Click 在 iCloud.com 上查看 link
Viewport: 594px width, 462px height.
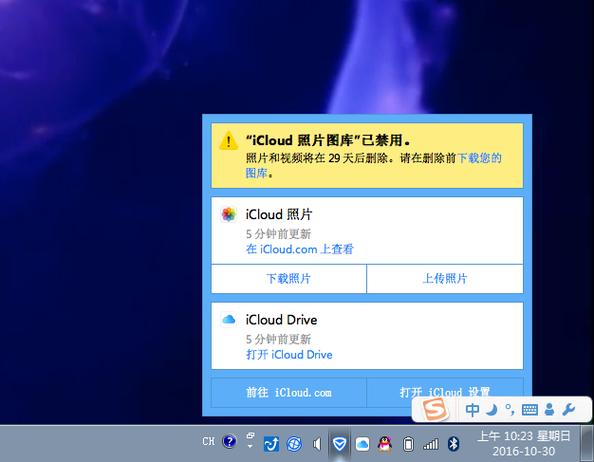point(299,249)
